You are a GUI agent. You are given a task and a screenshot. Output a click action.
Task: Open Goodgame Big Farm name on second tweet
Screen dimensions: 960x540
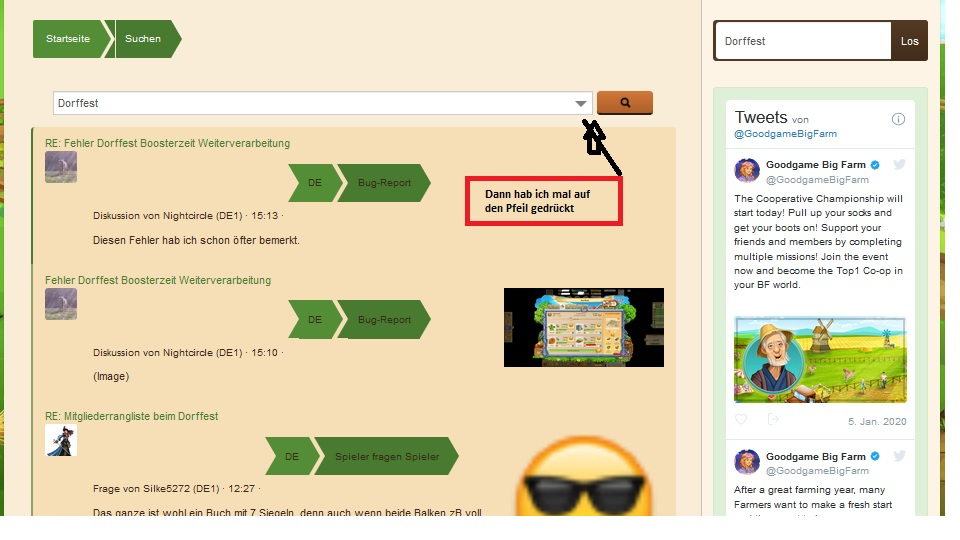coord(816,456)
